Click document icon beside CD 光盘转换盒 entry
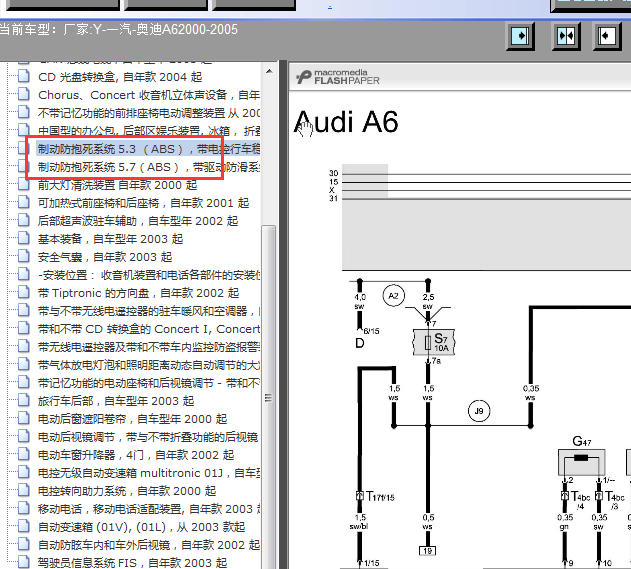631x569 pixels. 24,76
